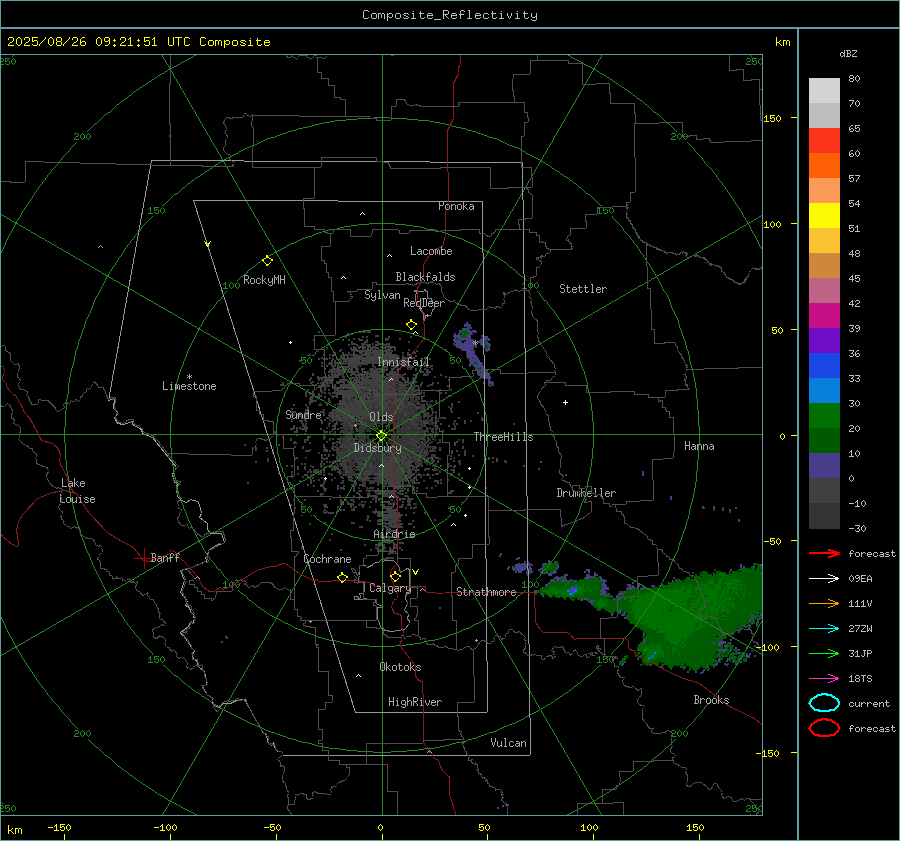
Task: Select the orange 111V arrow symbol
Action: coord(824,603)
